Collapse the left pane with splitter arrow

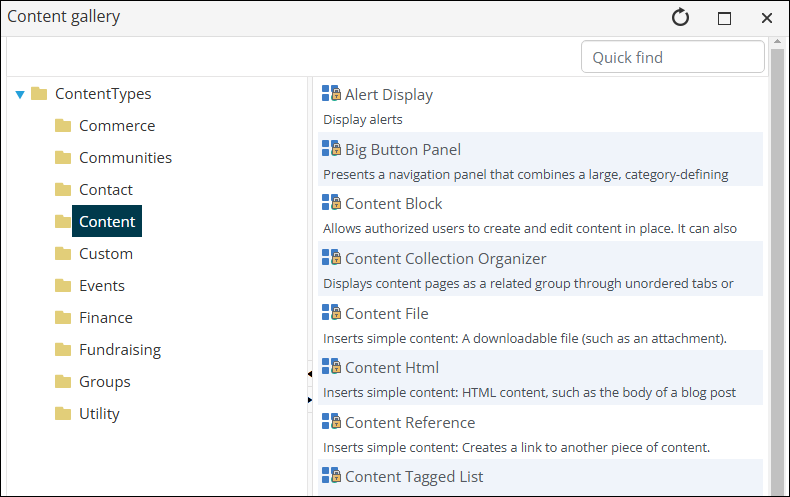click(x=310, y=374)
